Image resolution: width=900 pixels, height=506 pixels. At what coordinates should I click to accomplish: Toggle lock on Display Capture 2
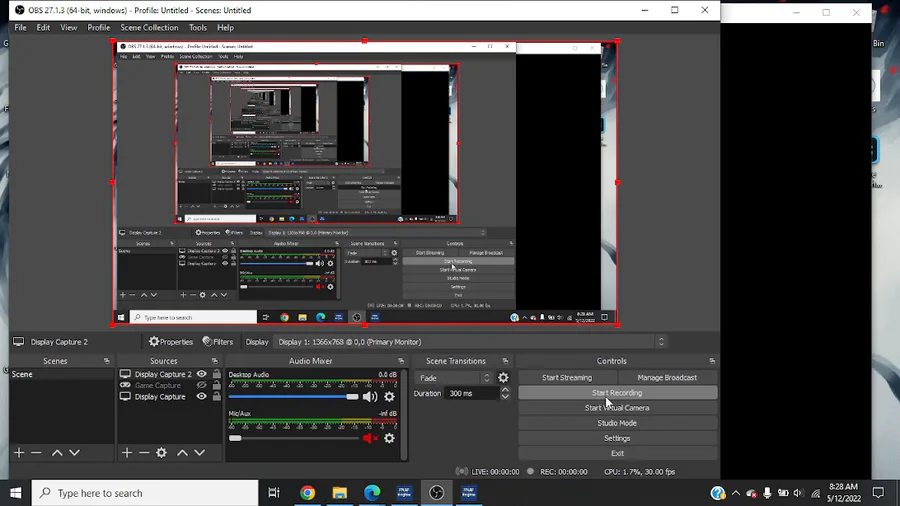pos(216,374)
